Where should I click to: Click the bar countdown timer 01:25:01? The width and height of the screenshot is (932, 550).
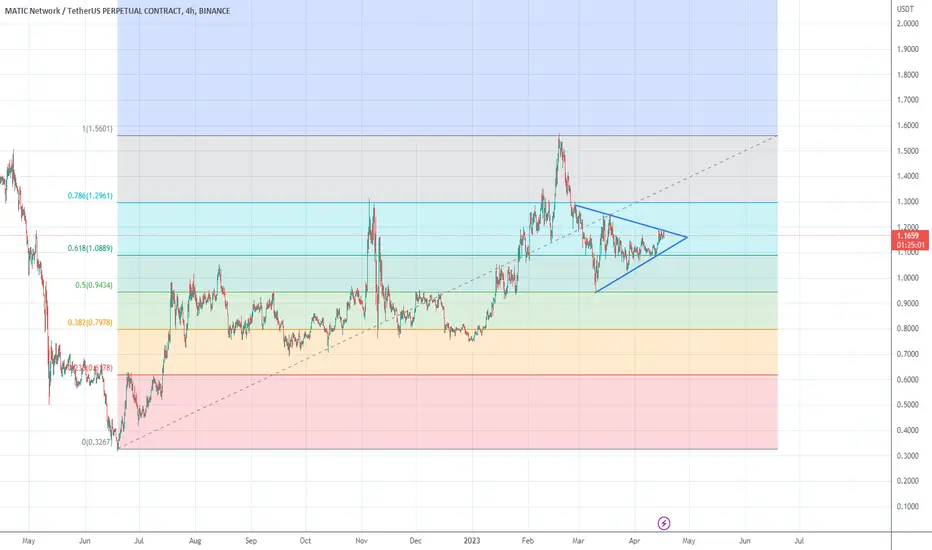[x=911, y=245]
